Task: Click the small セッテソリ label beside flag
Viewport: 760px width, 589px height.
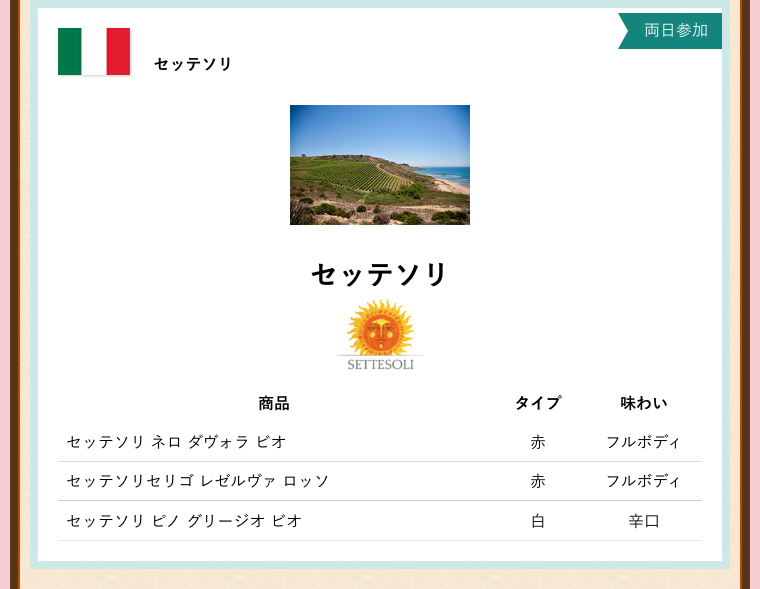Action: (193, 64)
